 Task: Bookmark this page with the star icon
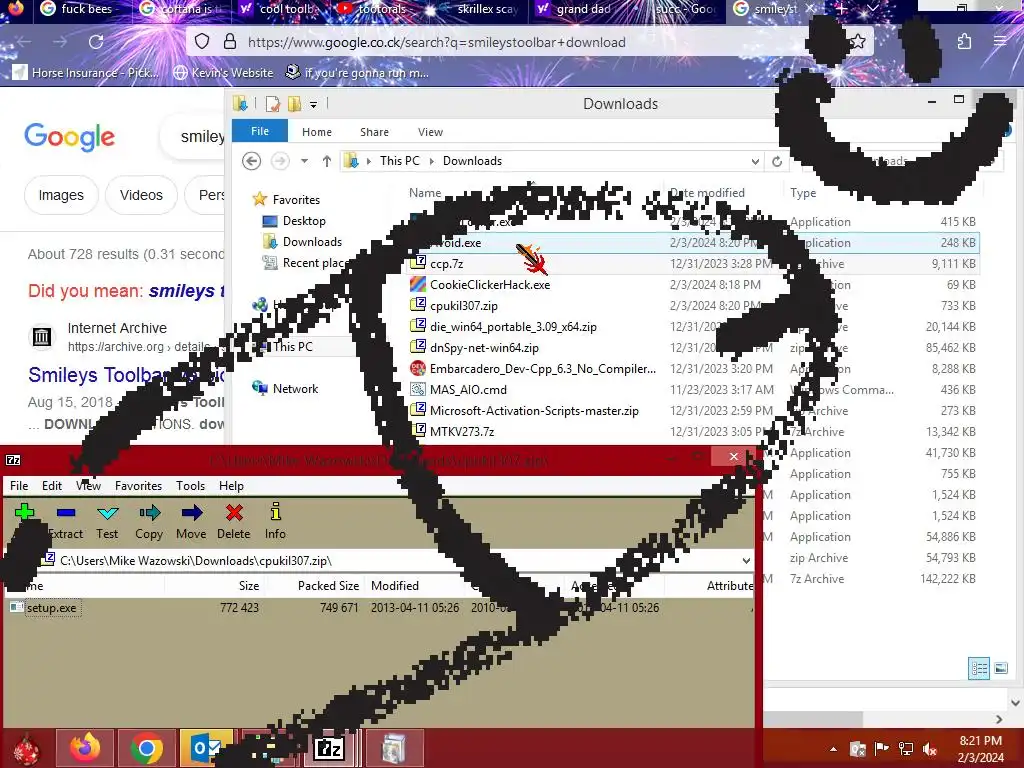click(x=858, y=42)
